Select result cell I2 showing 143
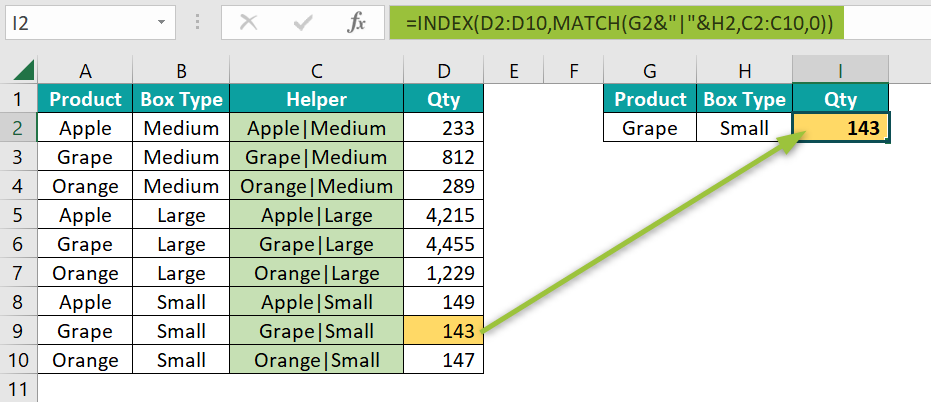 coord(841,128)
